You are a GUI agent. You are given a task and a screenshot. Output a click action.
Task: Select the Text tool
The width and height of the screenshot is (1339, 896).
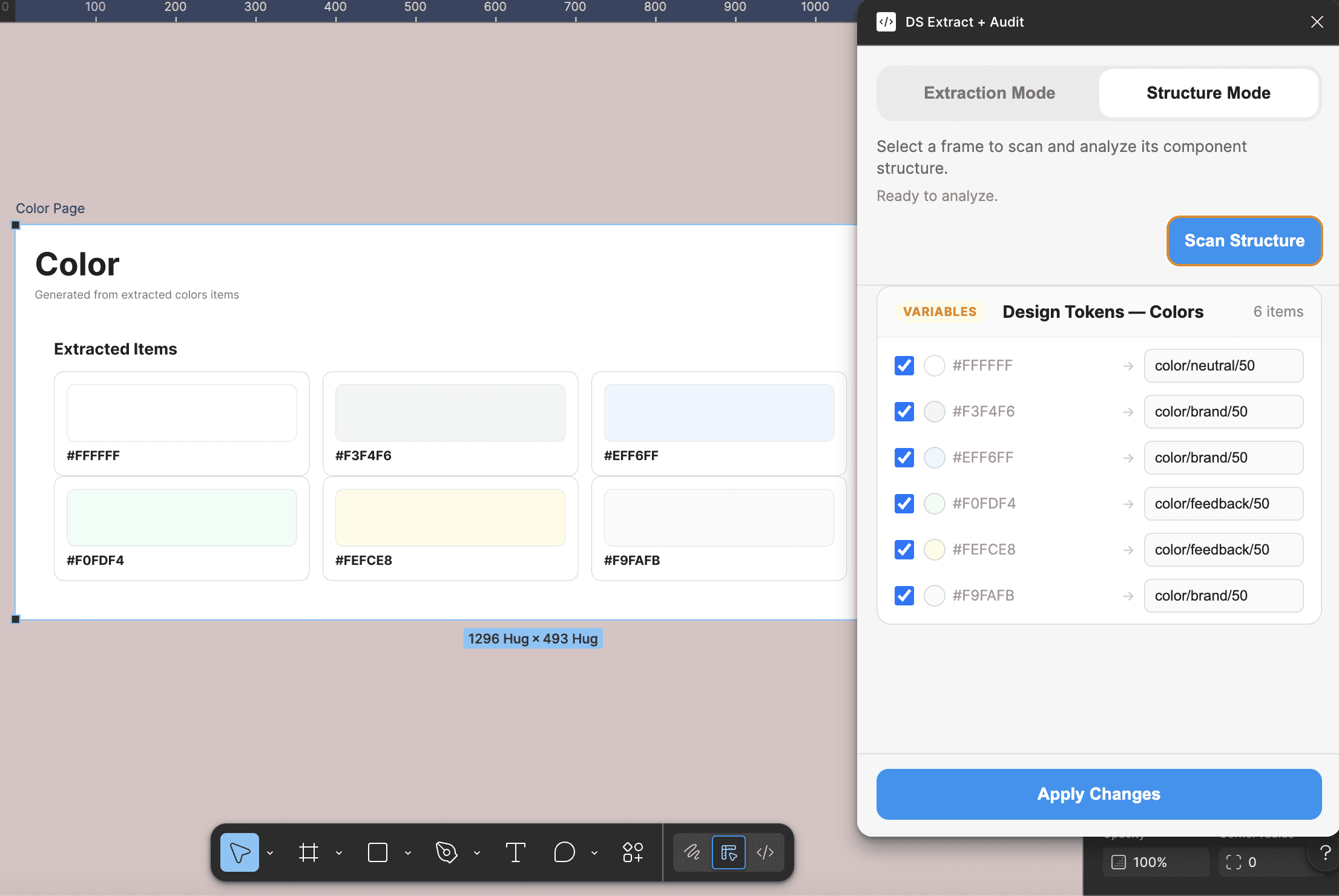click(515, 852)
